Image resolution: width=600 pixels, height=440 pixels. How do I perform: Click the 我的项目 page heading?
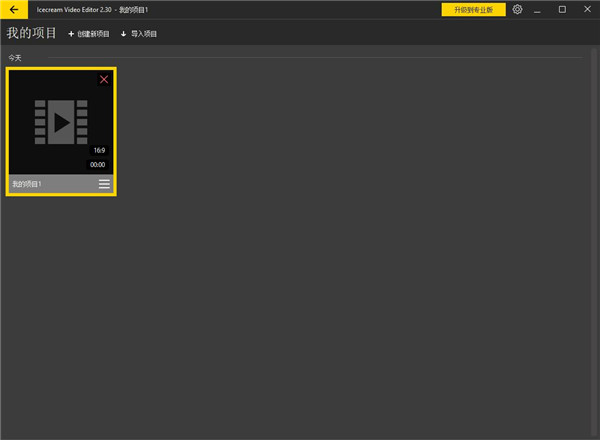[x=32, y=34]
